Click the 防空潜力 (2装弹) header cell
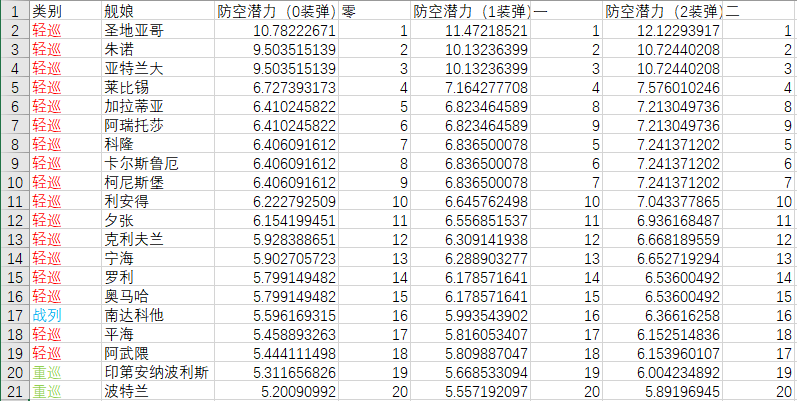797x401 pixels. 663,11
